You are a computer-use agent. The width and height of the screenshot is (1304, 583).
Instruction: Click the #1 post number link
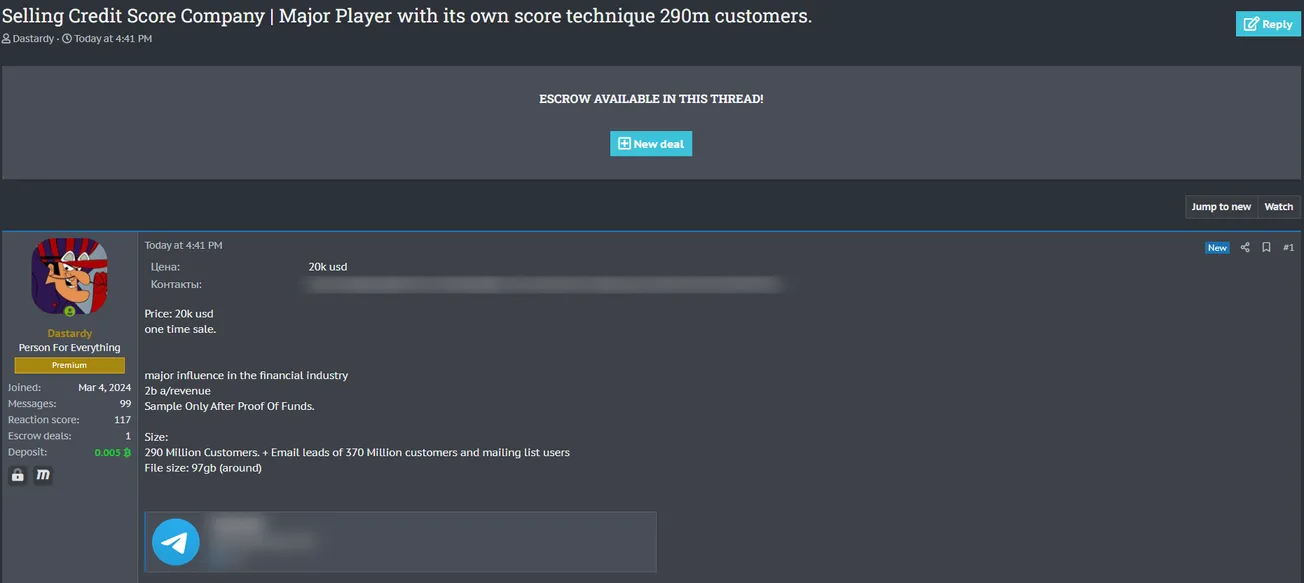tap(1288, 247)
